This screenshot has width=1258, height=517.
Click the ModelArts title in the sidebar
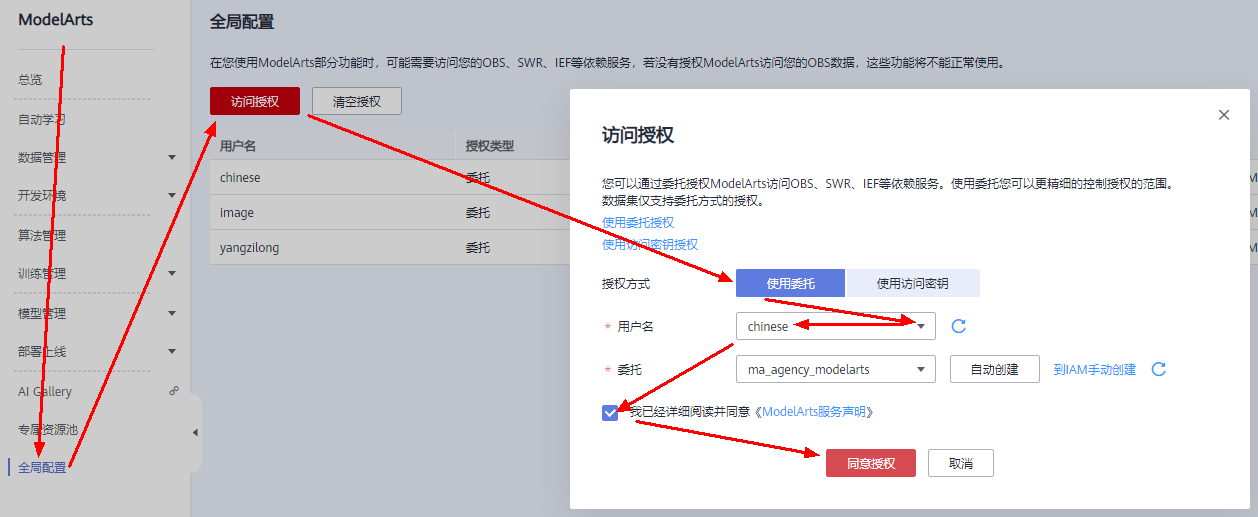click(x=56, y=19)
